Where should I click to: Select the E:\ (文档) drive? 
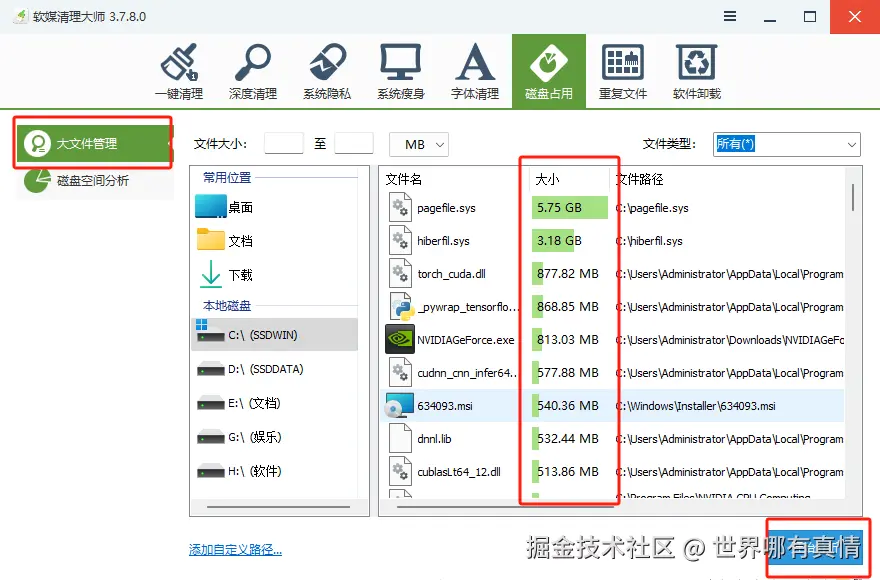(274, 403)
